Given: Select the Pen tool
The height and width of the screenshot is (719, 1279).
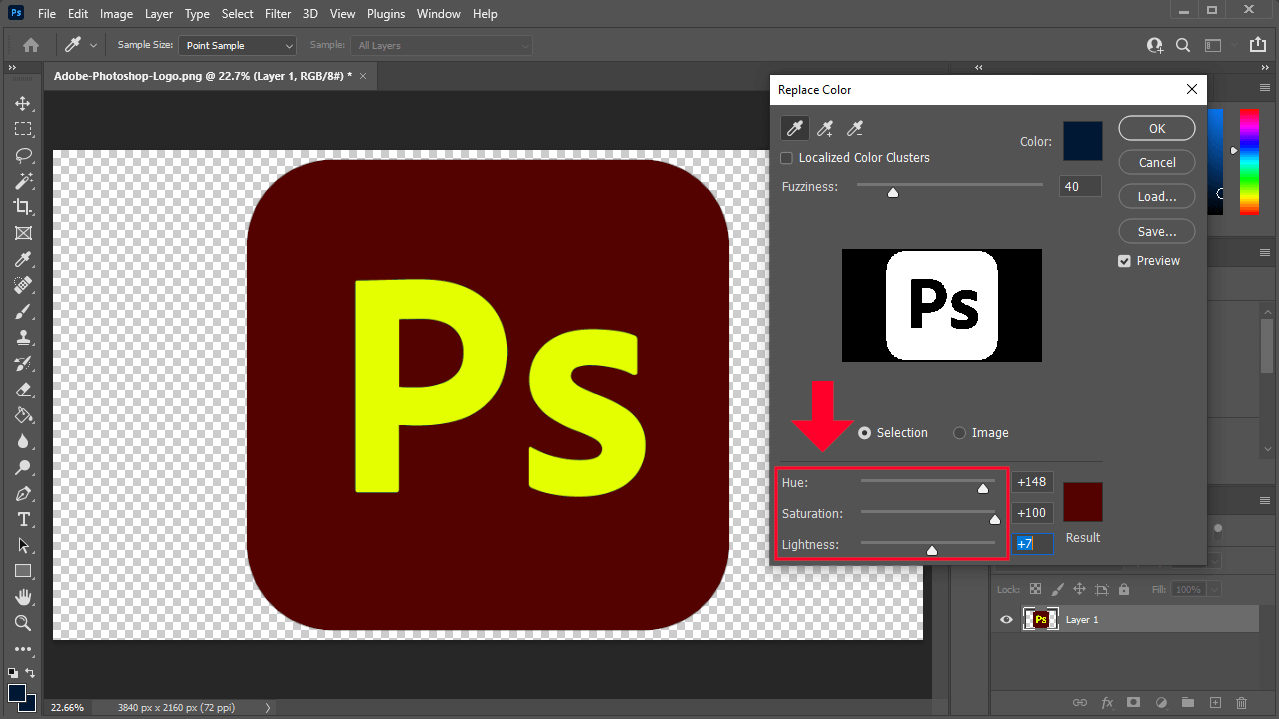Looking at the screenshot, I should 23,493.
